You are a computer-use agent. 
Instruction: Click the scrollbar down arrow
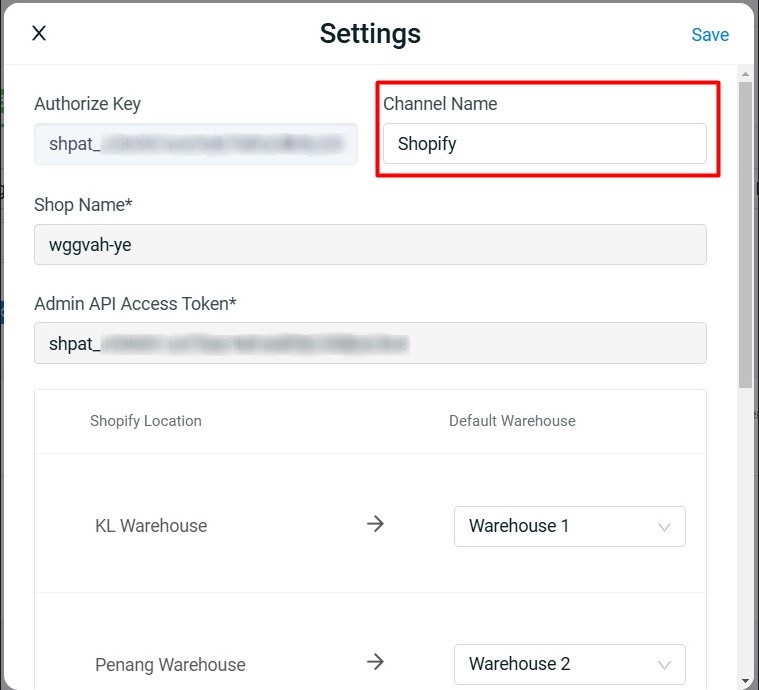745,681
